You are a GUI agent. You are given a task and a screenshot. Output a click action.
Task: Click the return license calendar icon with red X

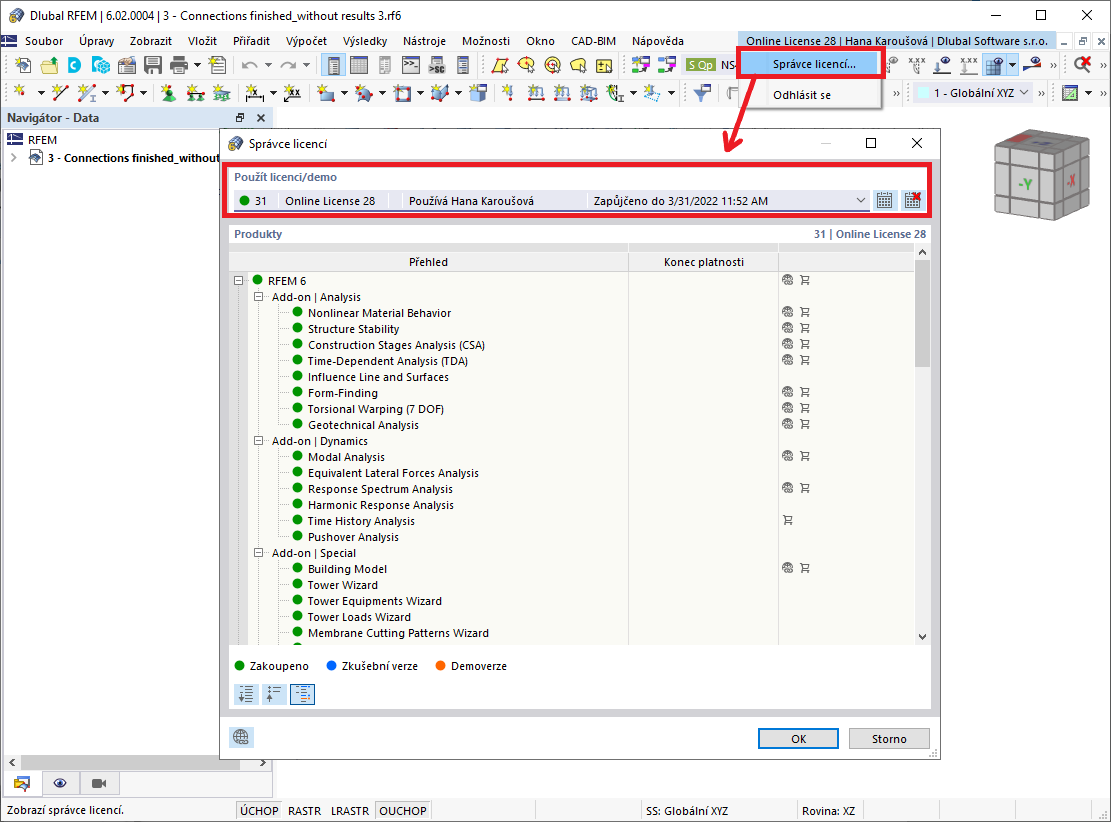(x=913, y=201)
